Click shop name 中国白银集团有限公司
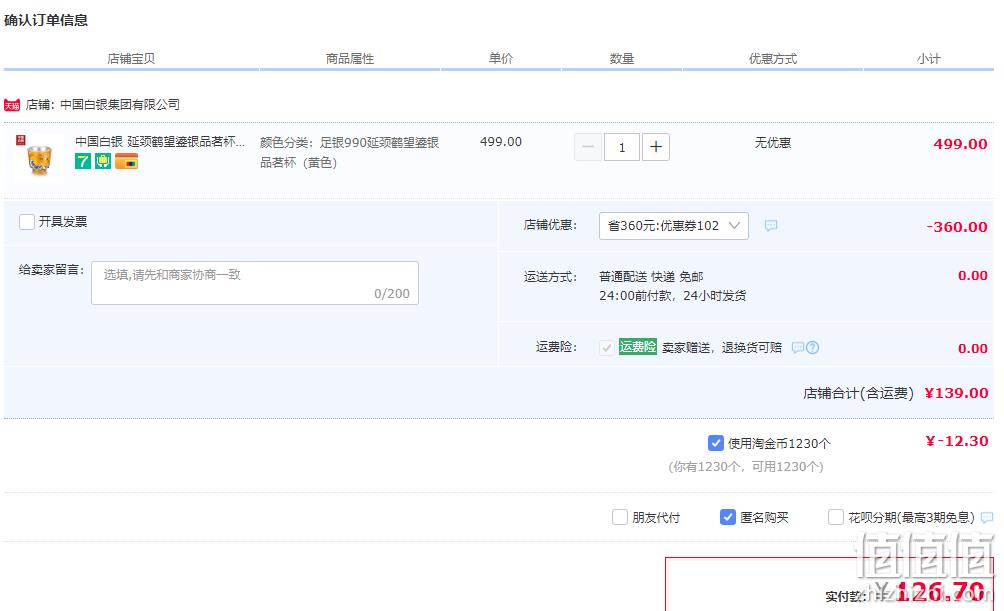This screenshot has width=1004, height=611. coord(120,104)
